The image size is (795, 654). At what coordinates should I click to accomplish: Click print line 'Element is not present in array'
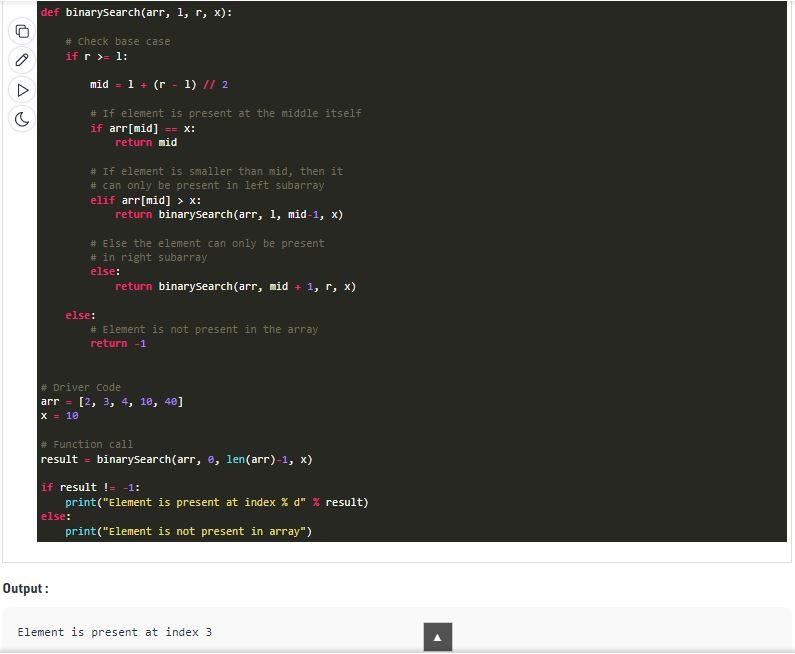[x=189, y=531]
